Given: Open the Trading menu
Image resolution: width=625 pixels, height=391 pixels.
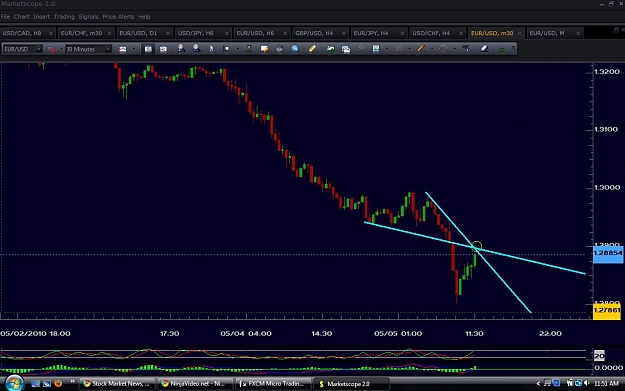Looking at the screenshot, I should pyautogui.click(x=64, y=17).
